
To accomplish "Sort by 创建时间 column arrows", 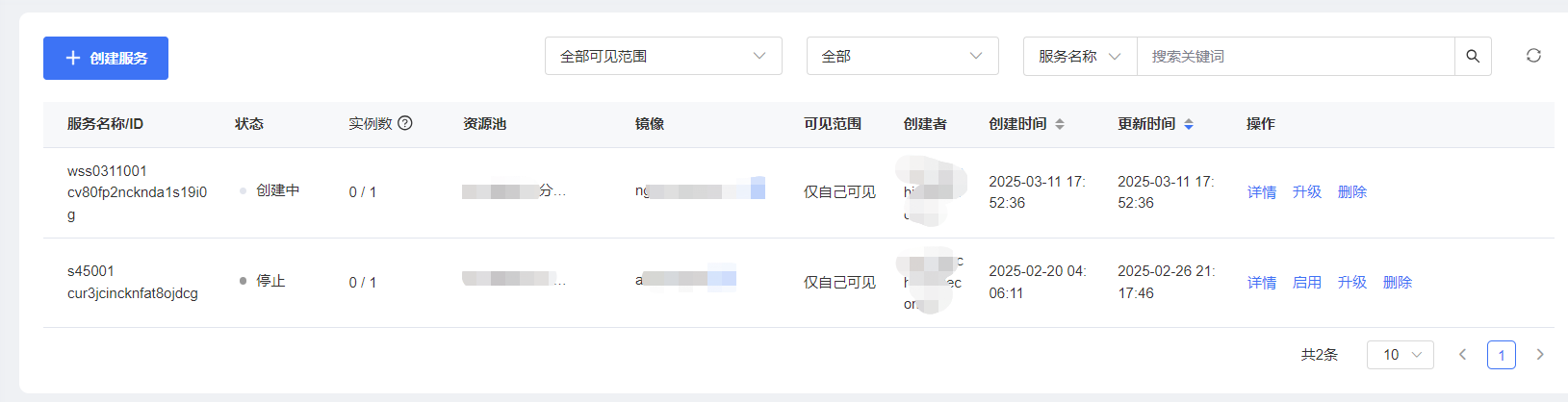I will pyautogui.click(x=1060, y=124).
